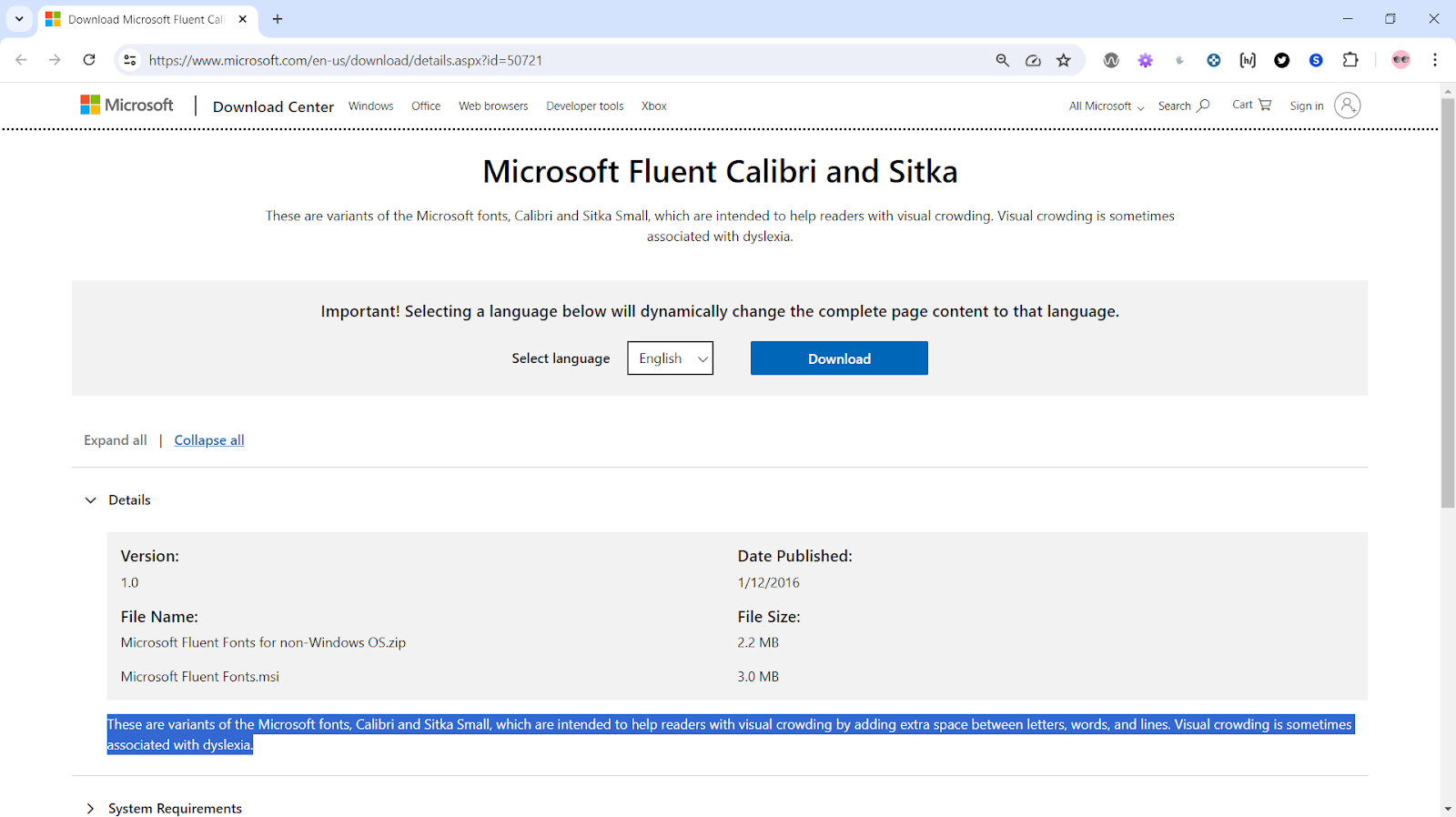Image resolution: width=1456 pixels, height=817 pixels.
Task: Click the scrollbar down arrow
Action: (x=1448, y=809)
